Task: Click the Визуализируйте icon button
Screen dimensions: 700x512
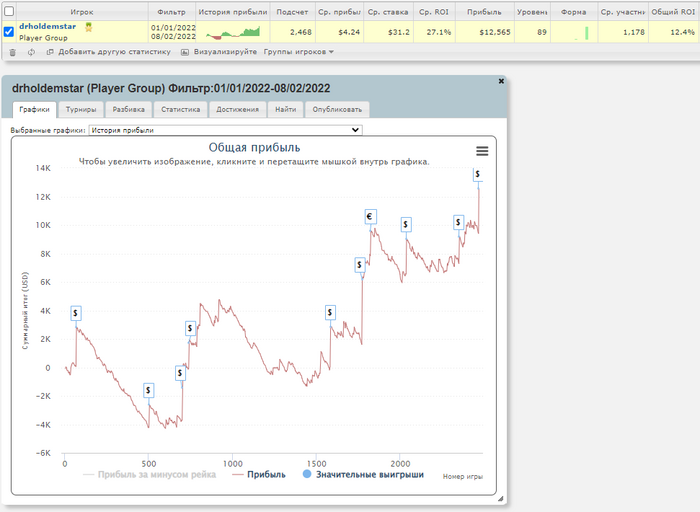Action: coord(185,51)
